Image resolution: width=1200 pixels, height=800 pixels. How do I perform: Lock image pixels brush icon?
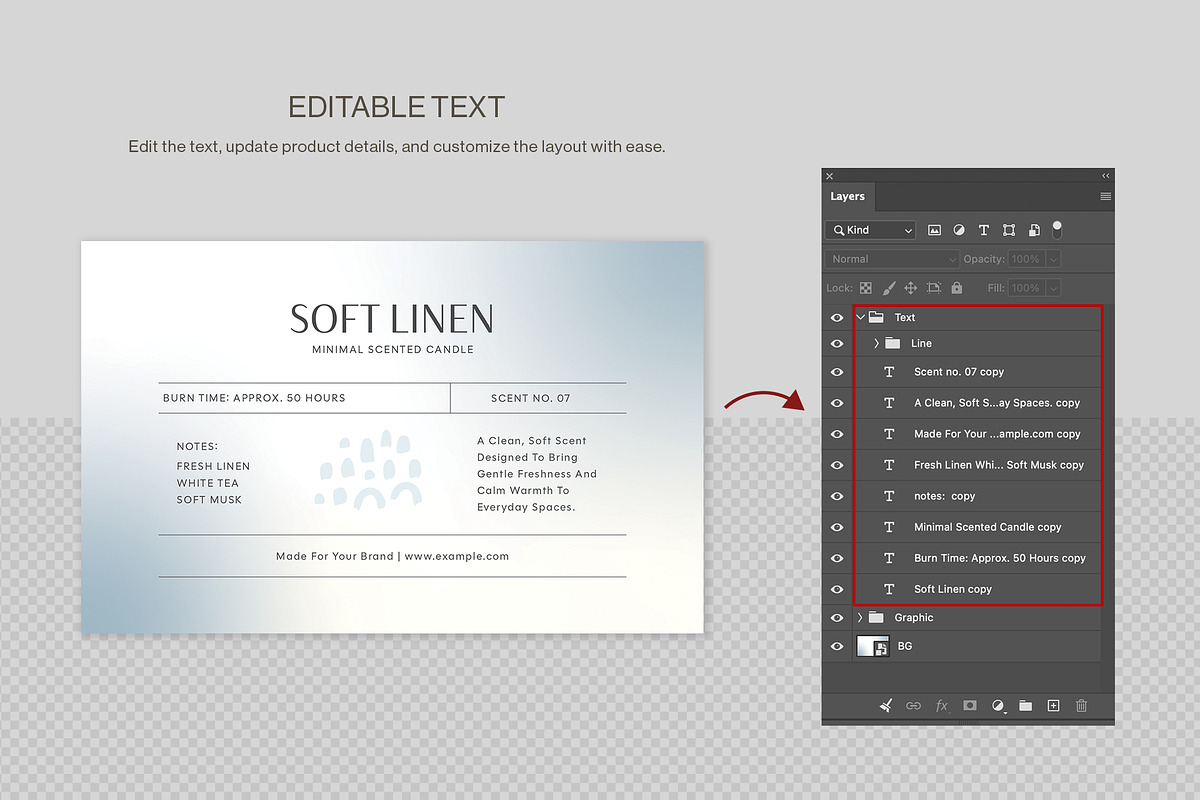pyautogui.click(x=888, y=288)
